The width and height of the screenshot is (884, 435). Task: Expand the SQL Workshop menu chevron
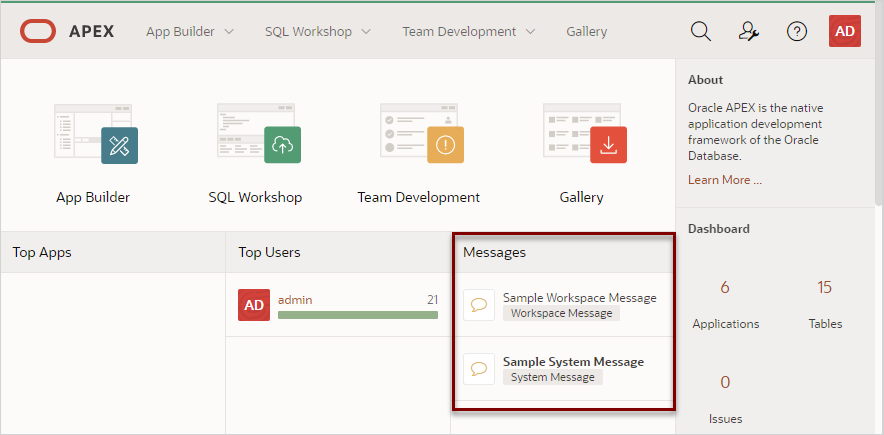tap(366, 32)
